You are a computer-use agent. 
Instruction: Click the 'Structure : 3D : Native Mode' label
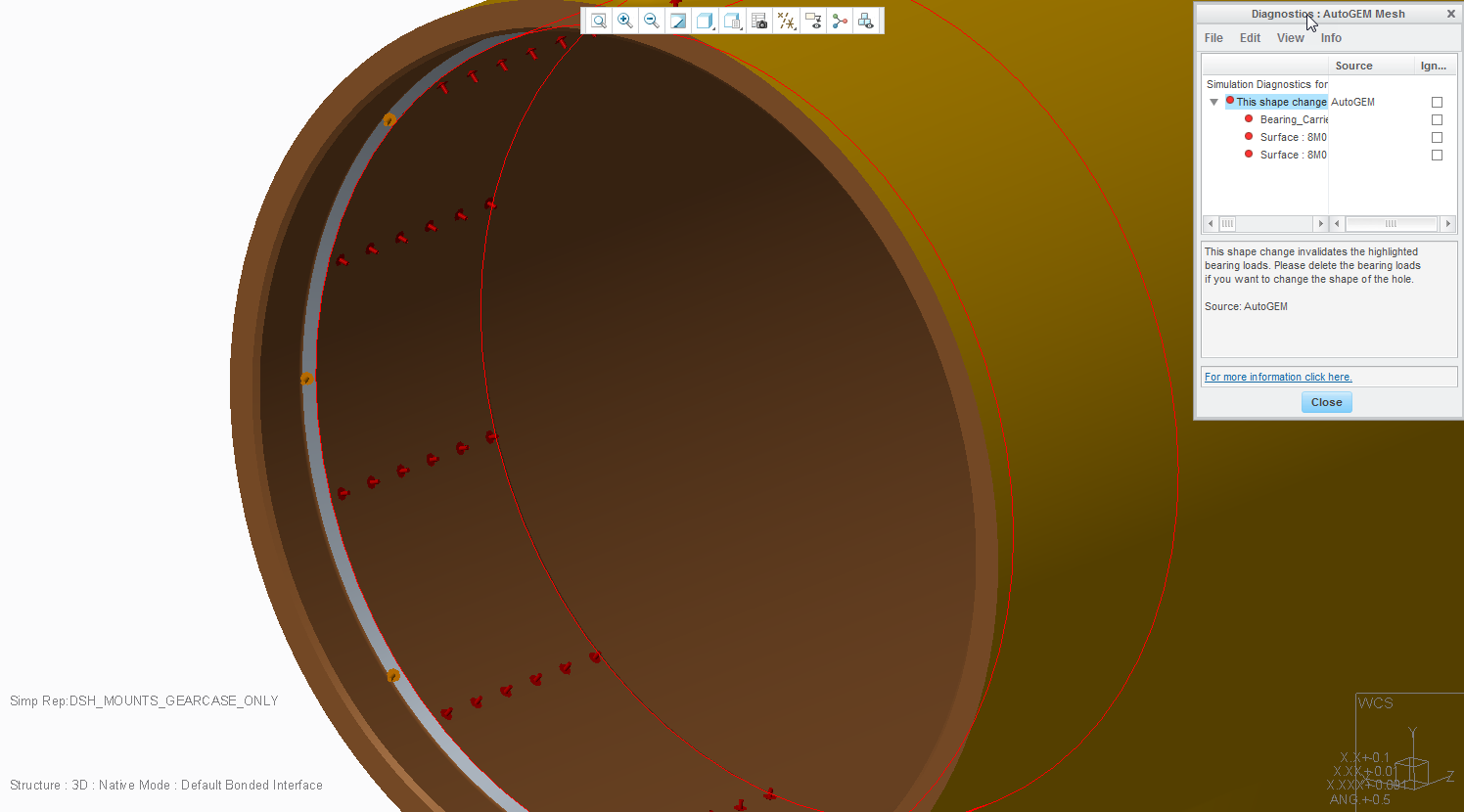click(x=166, y=785)
